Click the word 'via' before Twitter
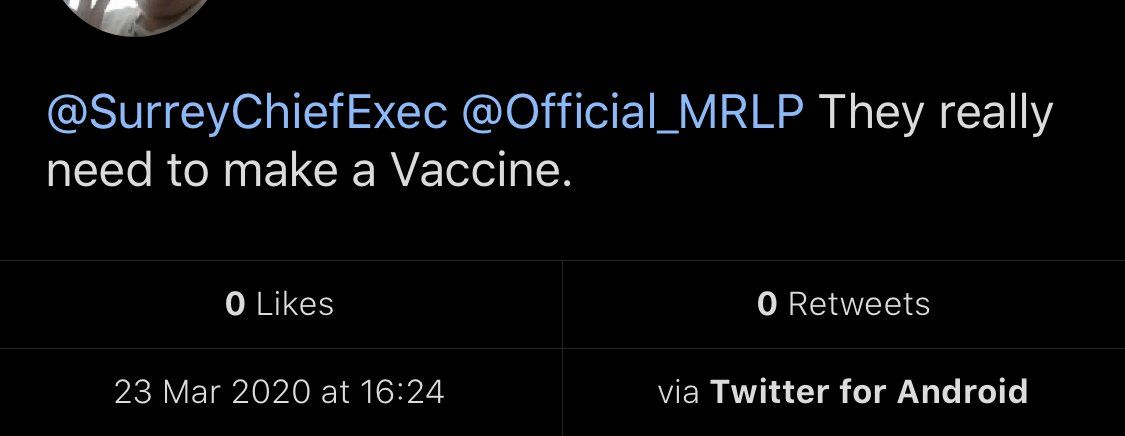The width and height of the screenshot is (1125, 436). pyautogui.click(x=679, y=391)
